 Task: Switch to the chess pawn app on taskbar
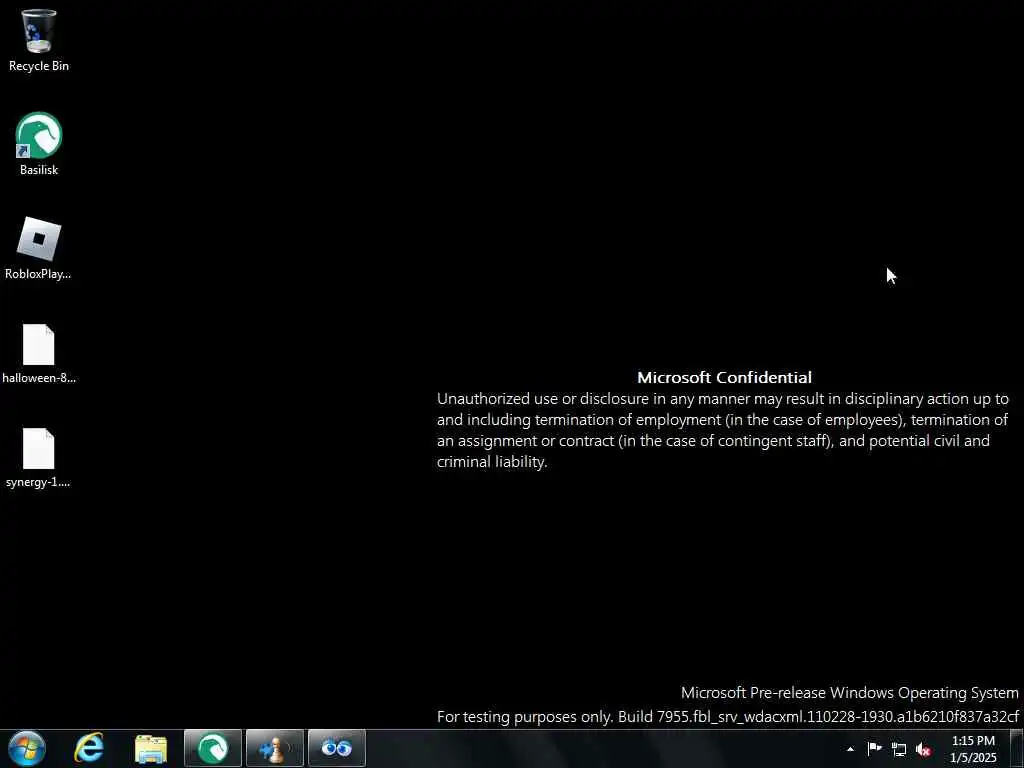[x=275, y=748]
